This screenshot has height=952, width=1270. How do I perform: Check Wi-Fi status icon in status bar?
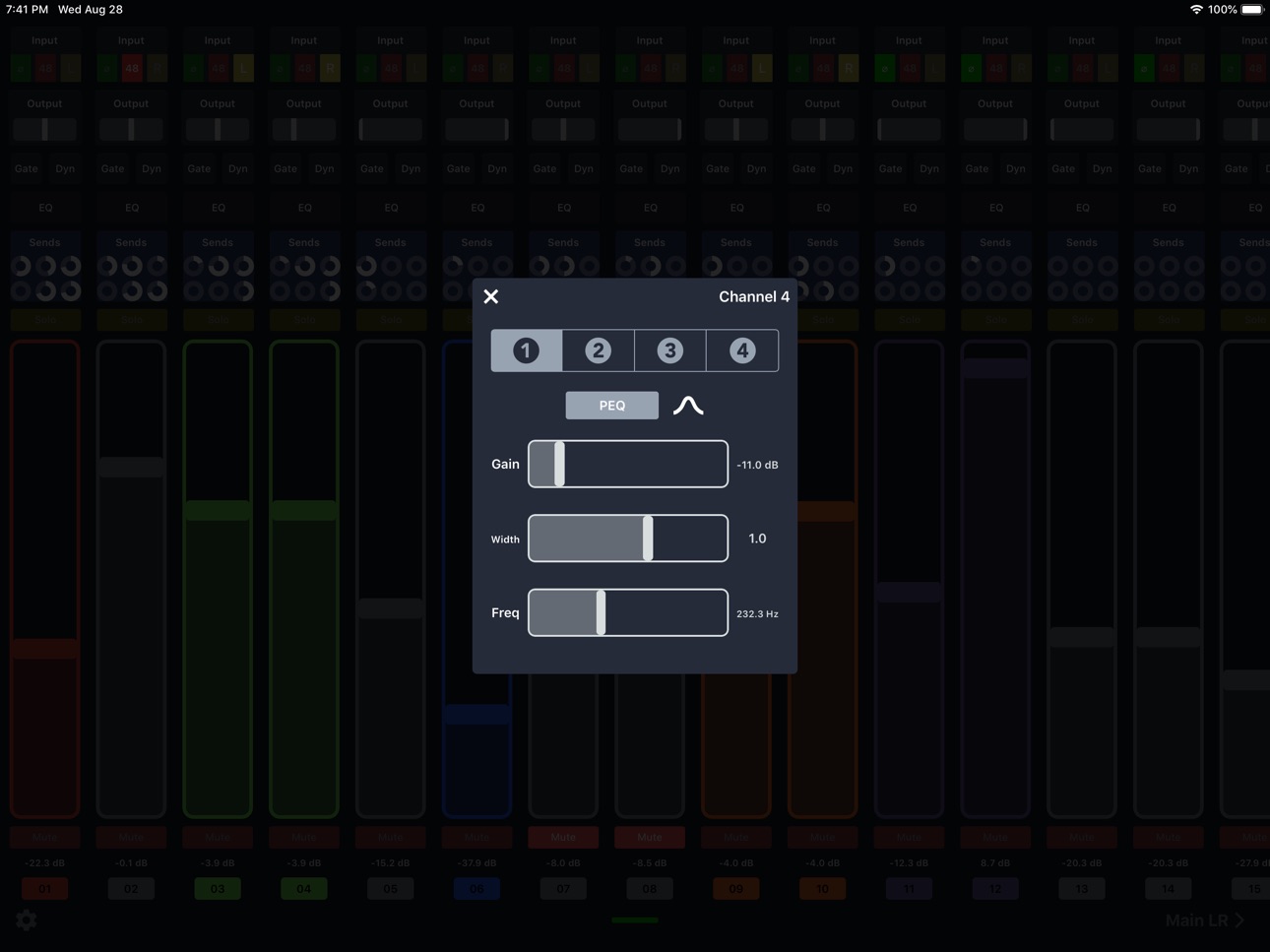(1196, 10)
